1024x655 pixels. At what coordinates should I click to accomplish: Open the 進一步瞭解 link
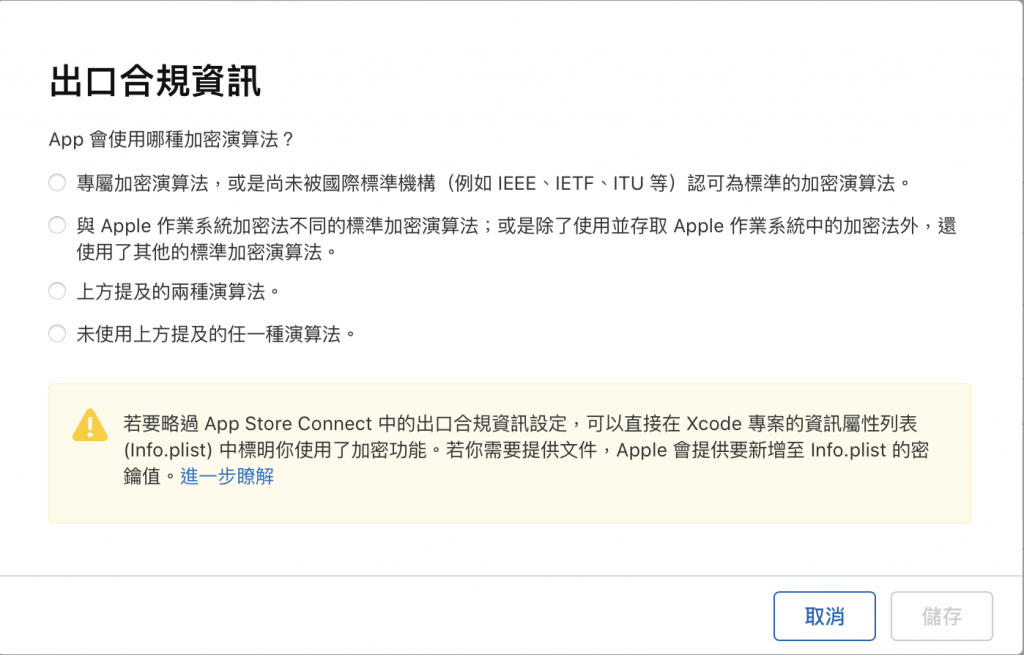[x=227, y=476]
